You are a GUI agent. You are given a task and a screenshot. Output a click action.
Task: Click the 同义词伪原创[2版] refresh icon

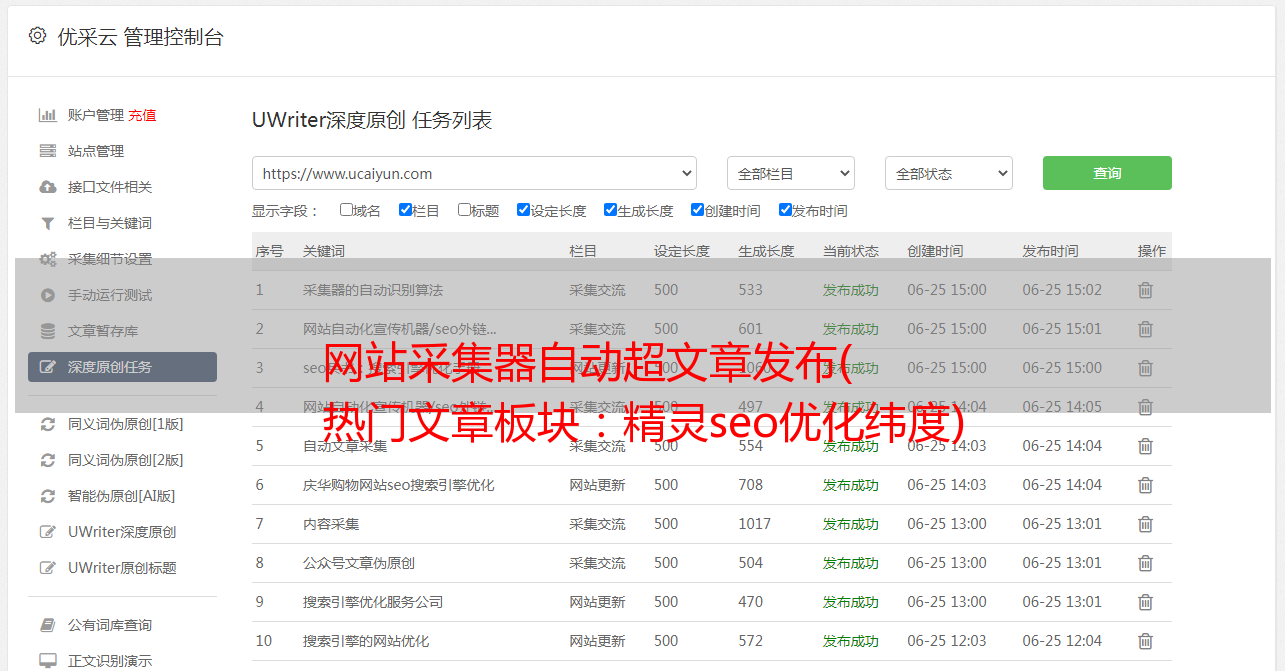click(x=47, y=460)
